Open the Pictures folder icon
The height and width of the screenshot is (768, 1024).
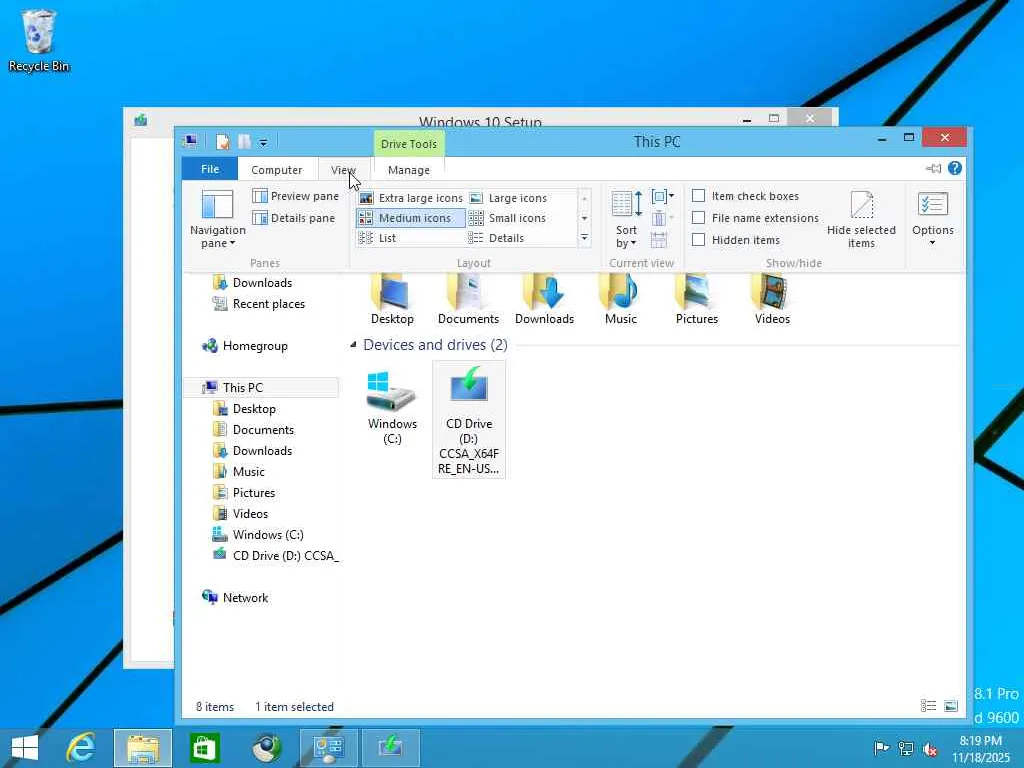(x=696, y=300)
